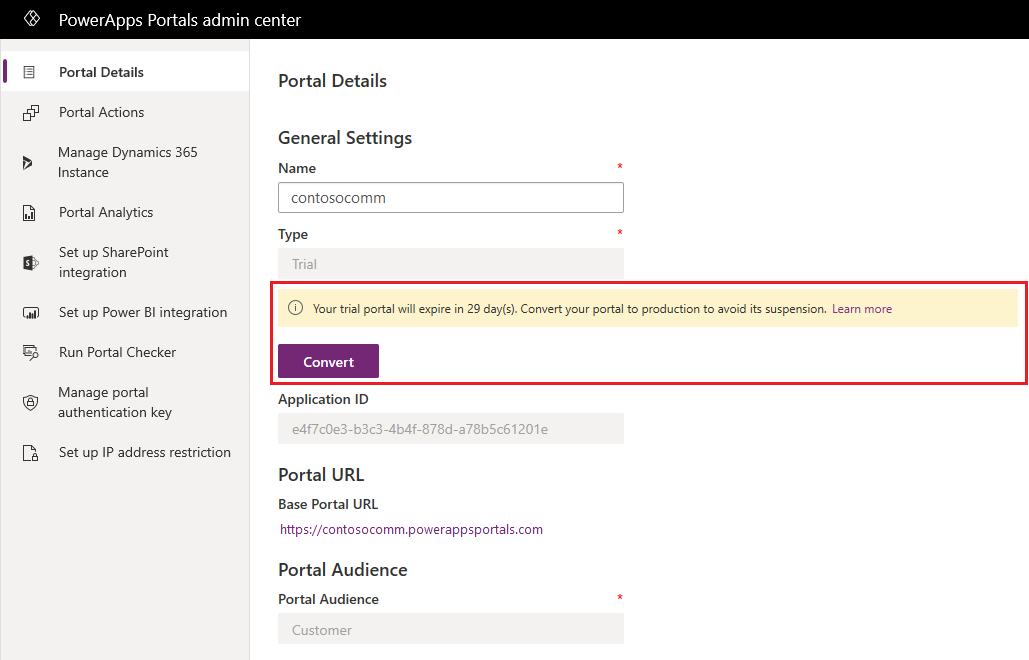This screenshot has width=1029, height=660.
Task: Click the Portal Audience field showing Customer
Action: tap(451, 629)
